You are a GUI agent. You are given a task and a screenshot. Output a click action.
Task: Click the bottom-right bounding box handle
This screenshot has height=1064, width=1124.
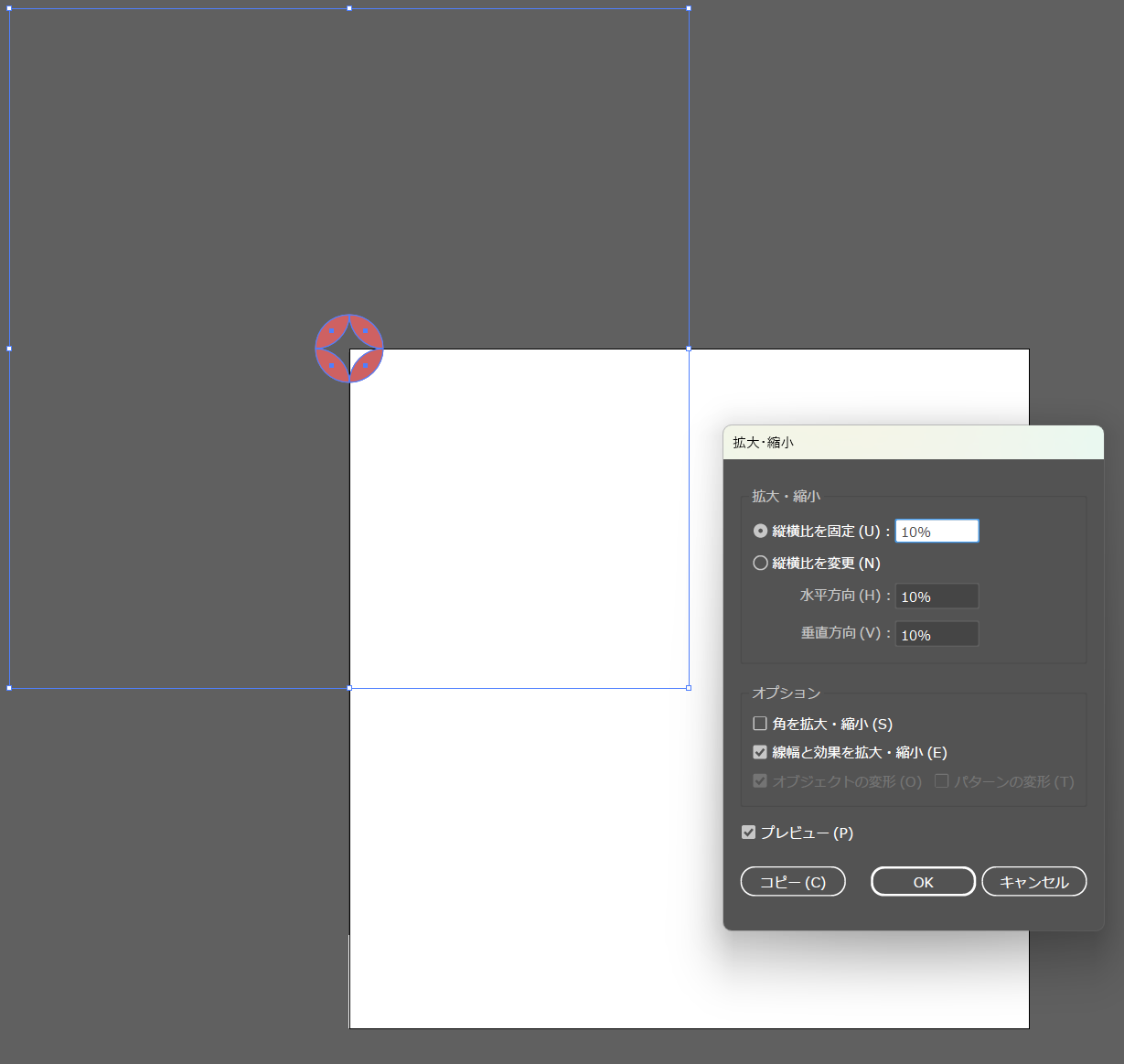(x=689, y=688)
